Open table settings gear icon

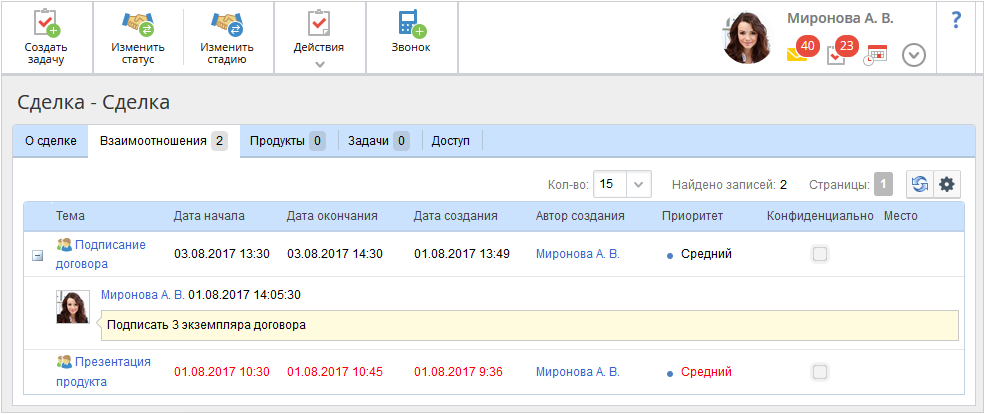(x=946, y=184)
